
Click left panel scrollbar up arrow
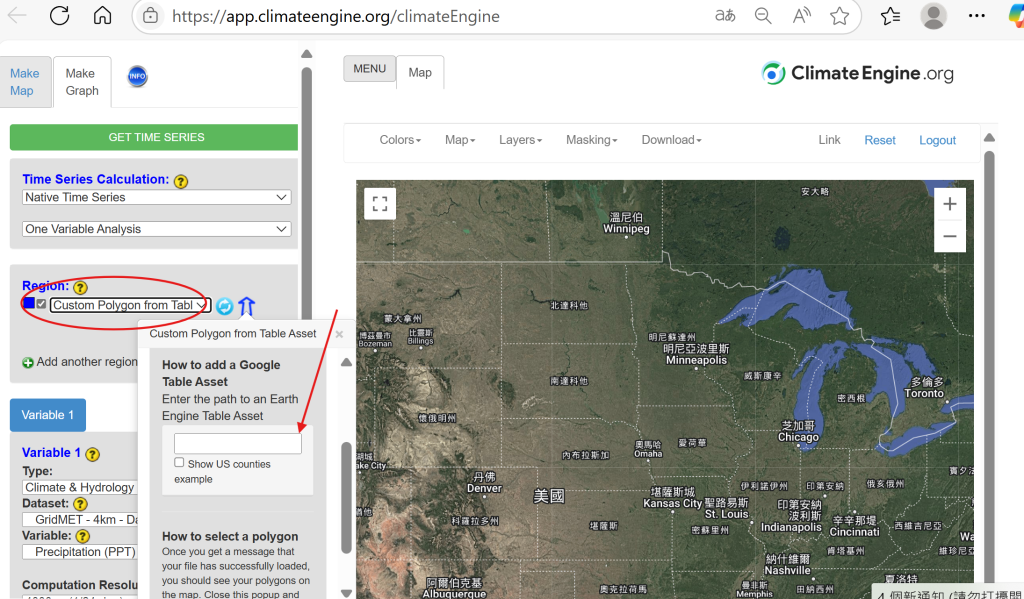pyautogui.click(x=306, y=54)
